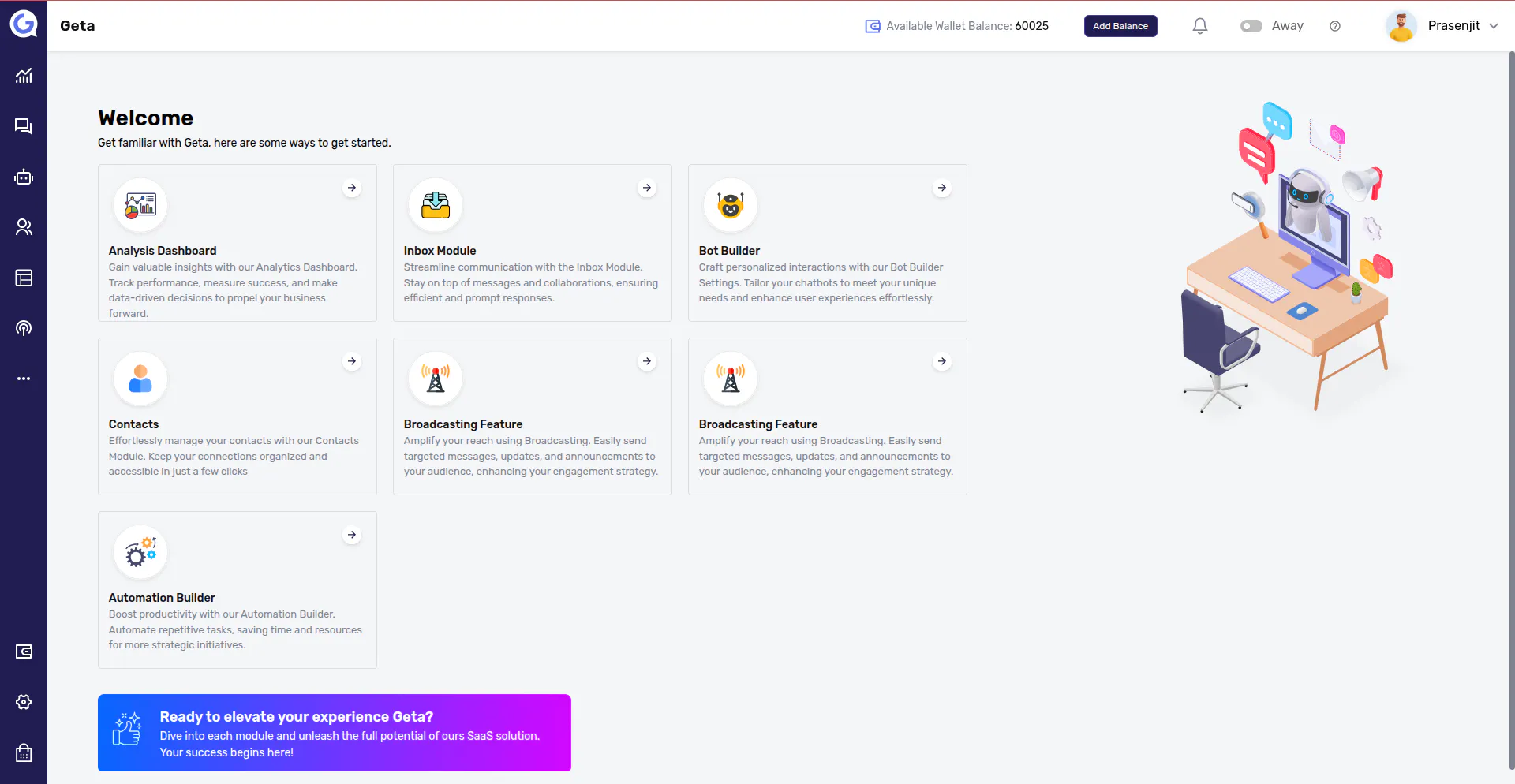Image resolution: width=1515 pixels, height=784 pixels.
Task: Click wallet icon beside Available Wallet Balance
Action: point(873,26)
